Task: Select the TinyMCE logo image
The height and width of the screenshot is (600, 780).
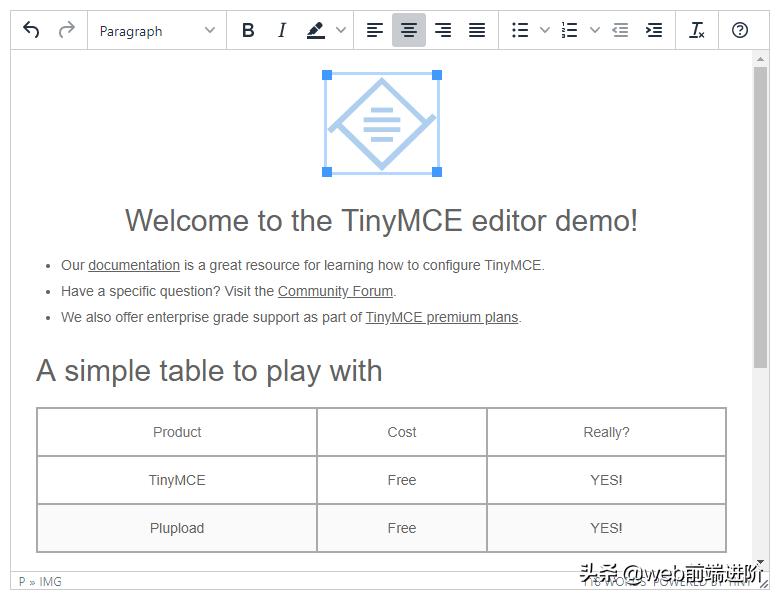Action: click(x=382, y=123)
